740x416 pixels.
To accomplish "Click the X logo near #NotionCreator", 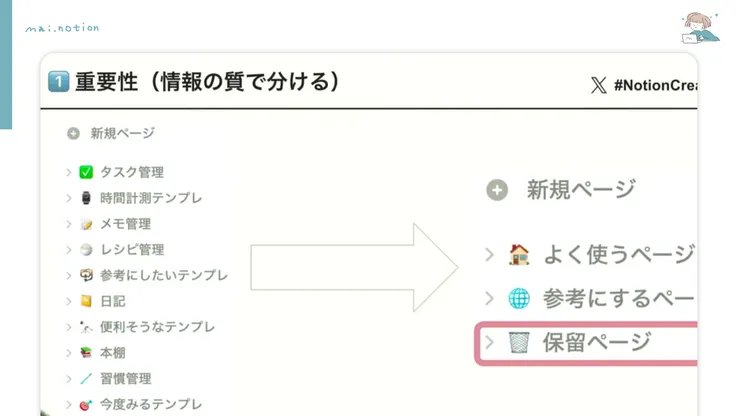I will [598, 86].
